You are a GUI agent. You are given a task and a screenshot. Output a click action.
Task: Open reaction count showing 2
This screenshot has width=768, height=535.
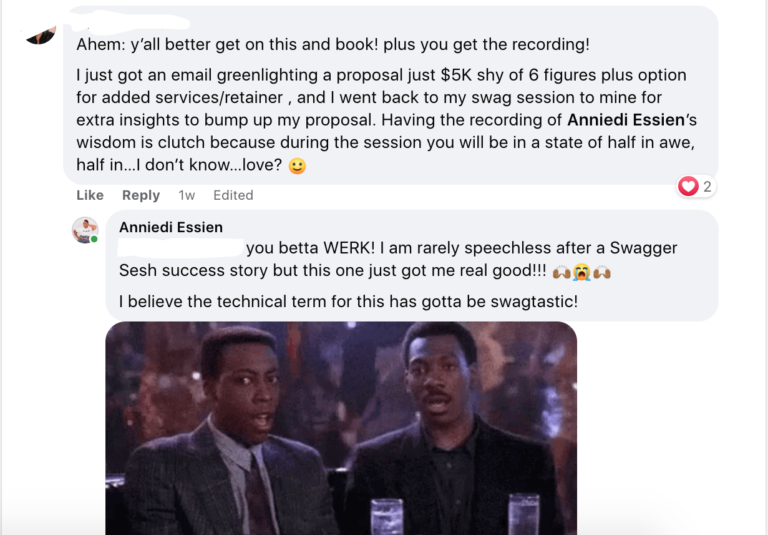click(707, 186)
